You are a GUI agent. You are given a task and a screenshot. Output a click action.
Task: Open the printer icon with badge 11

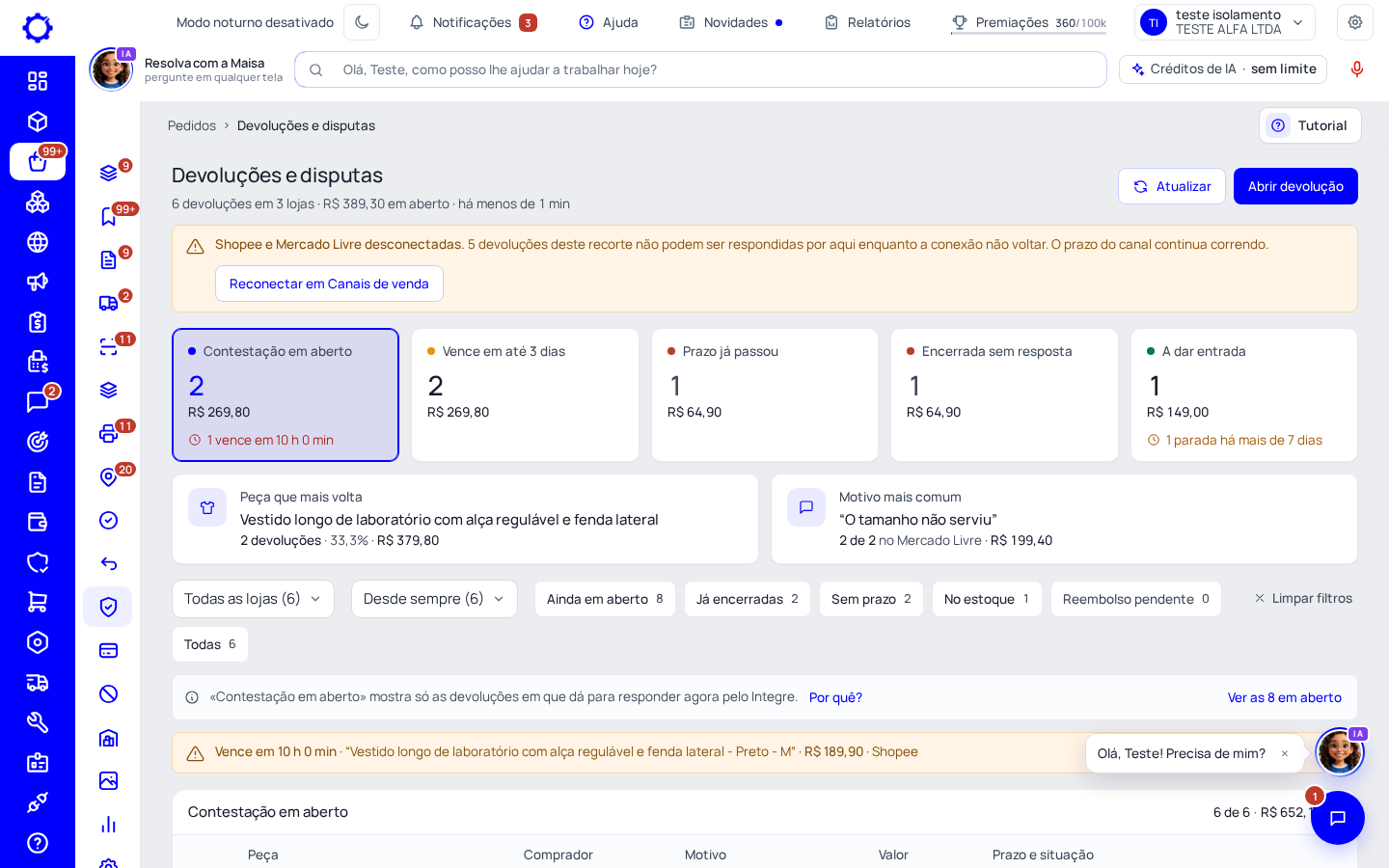109,433
